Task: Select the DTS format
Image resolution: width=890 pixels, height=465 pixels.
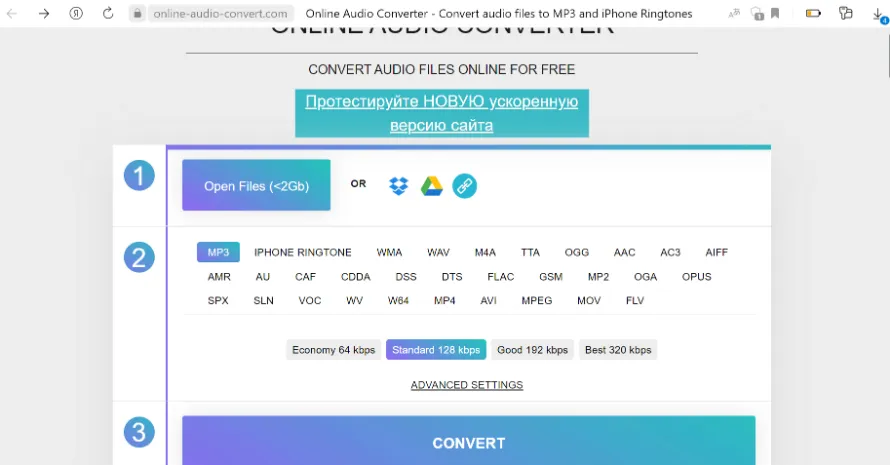Action: (452, 277)
